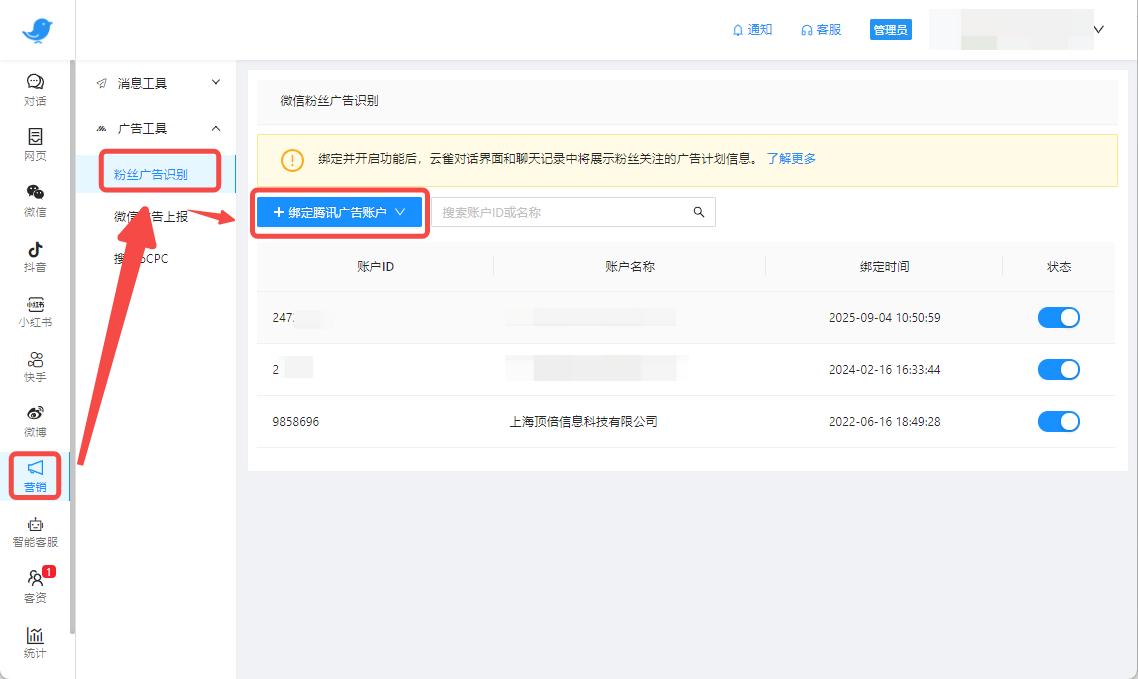Switch to 微信广告上报 menu item
This screenshot has width=1138, height=679.
(150, 215)
